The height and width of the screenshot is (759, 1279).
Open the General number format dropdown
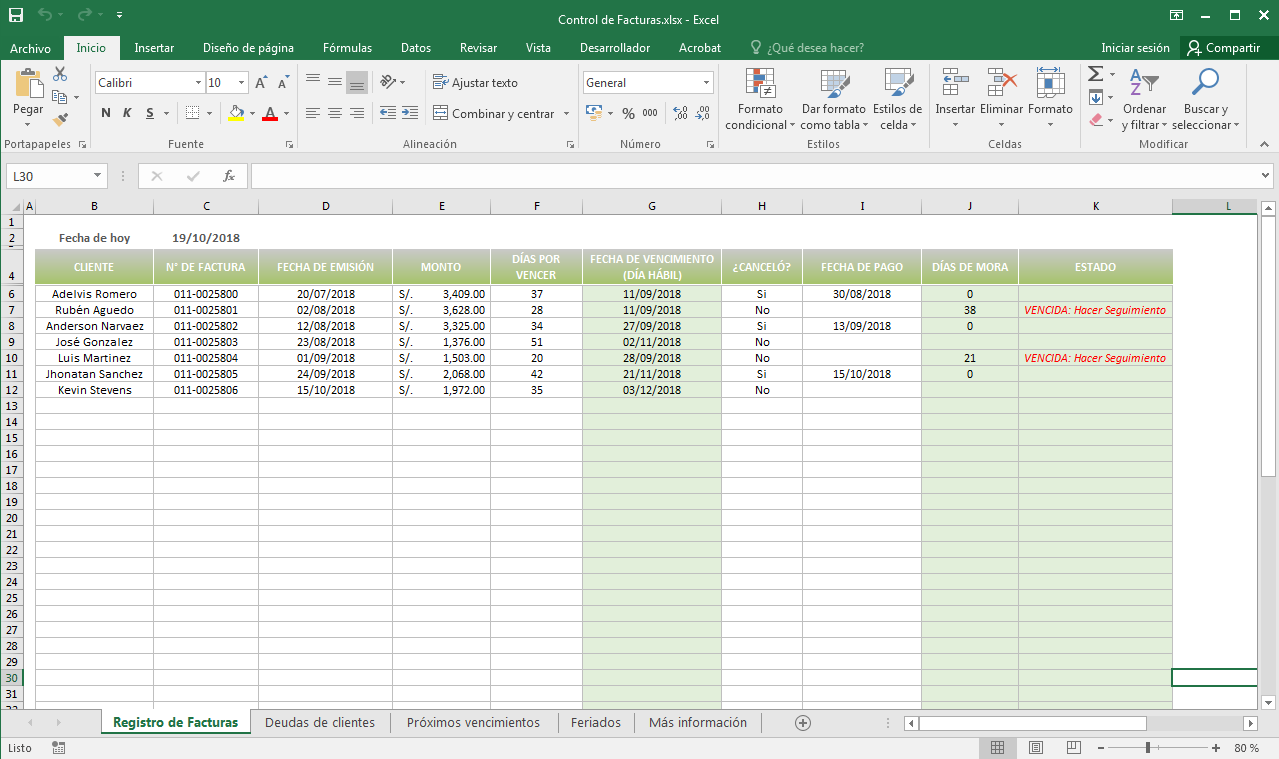[x=706, y=83]
